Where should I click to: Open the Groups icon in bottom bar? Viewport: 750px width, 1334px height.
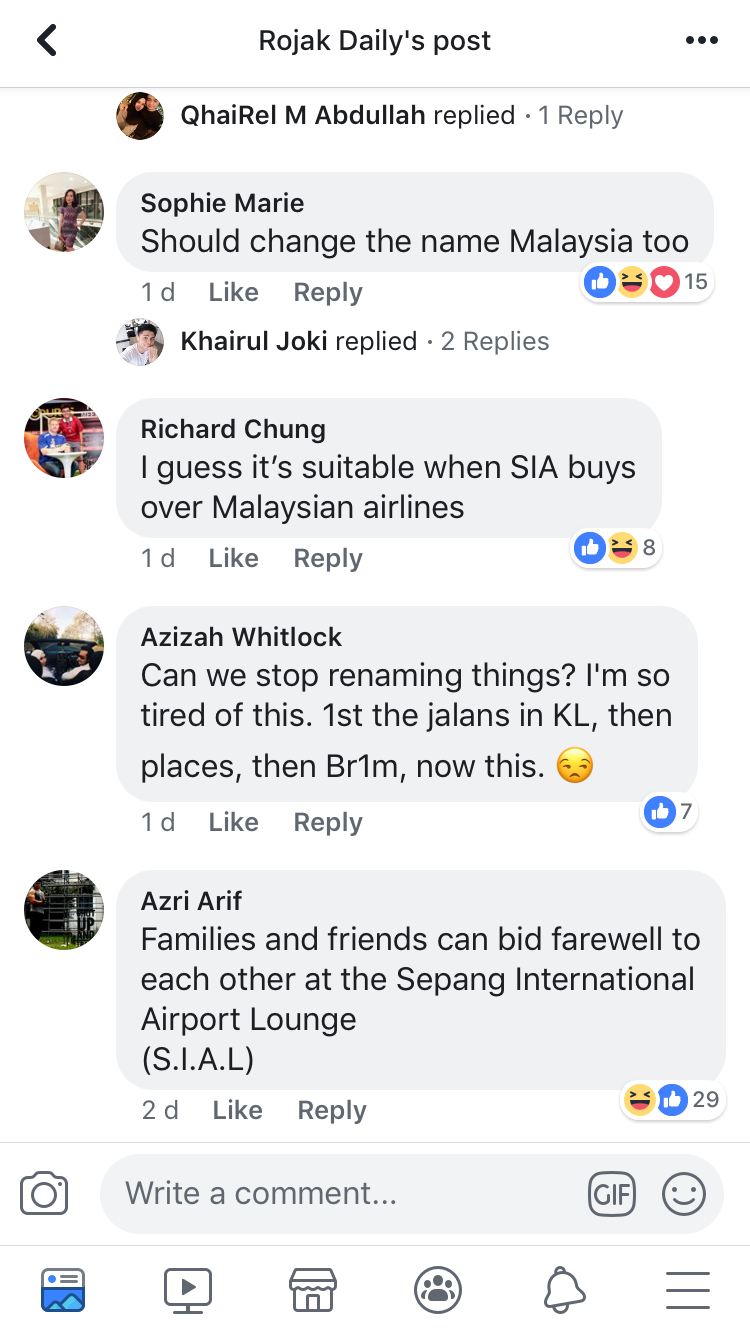437,1290
